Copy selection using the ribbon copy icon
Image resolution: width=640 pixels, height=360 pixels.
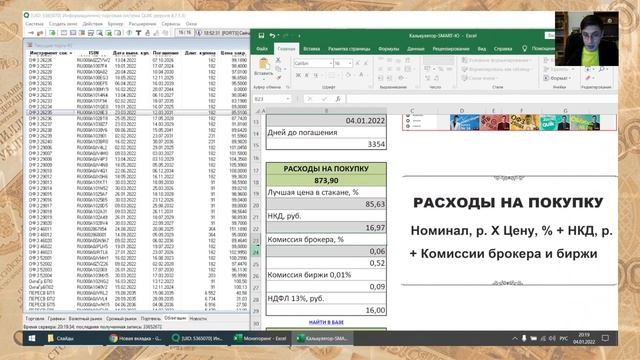tap(278, 69)
